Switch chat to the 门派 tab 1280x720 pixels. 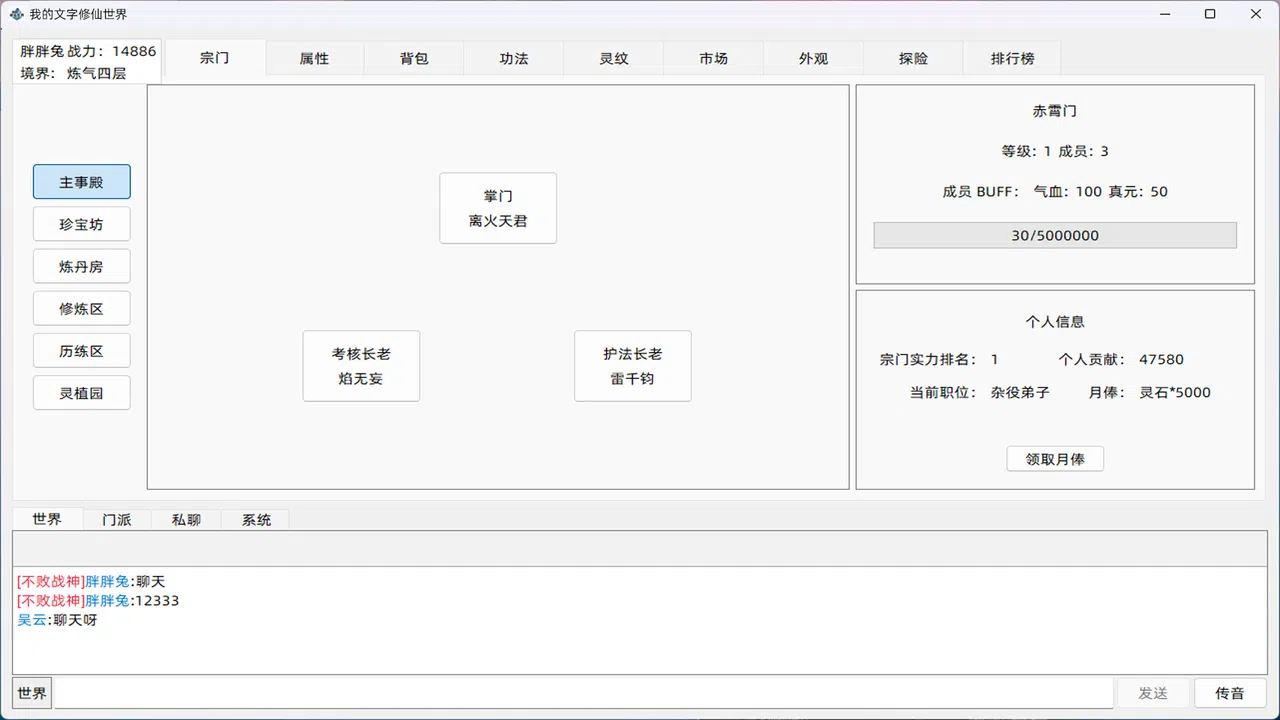117,520
